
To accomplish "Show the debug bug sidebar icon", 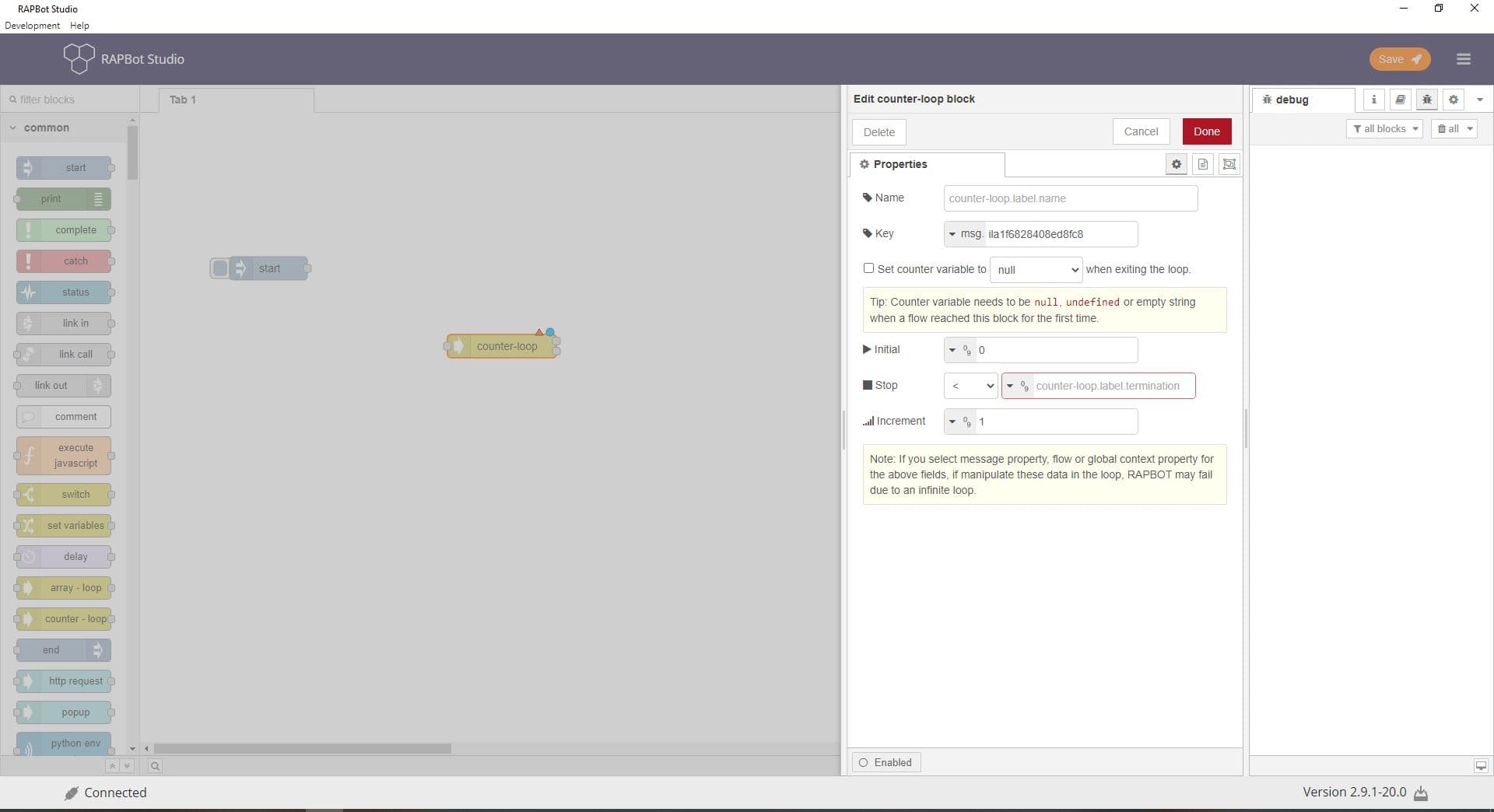I will tap(1426, 100).
